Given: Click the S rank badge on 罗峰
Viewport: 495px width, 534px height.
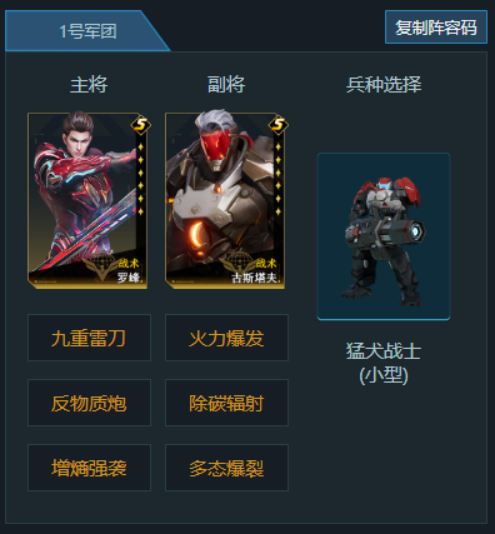Looking at the screenshot, I should (141, 125).
